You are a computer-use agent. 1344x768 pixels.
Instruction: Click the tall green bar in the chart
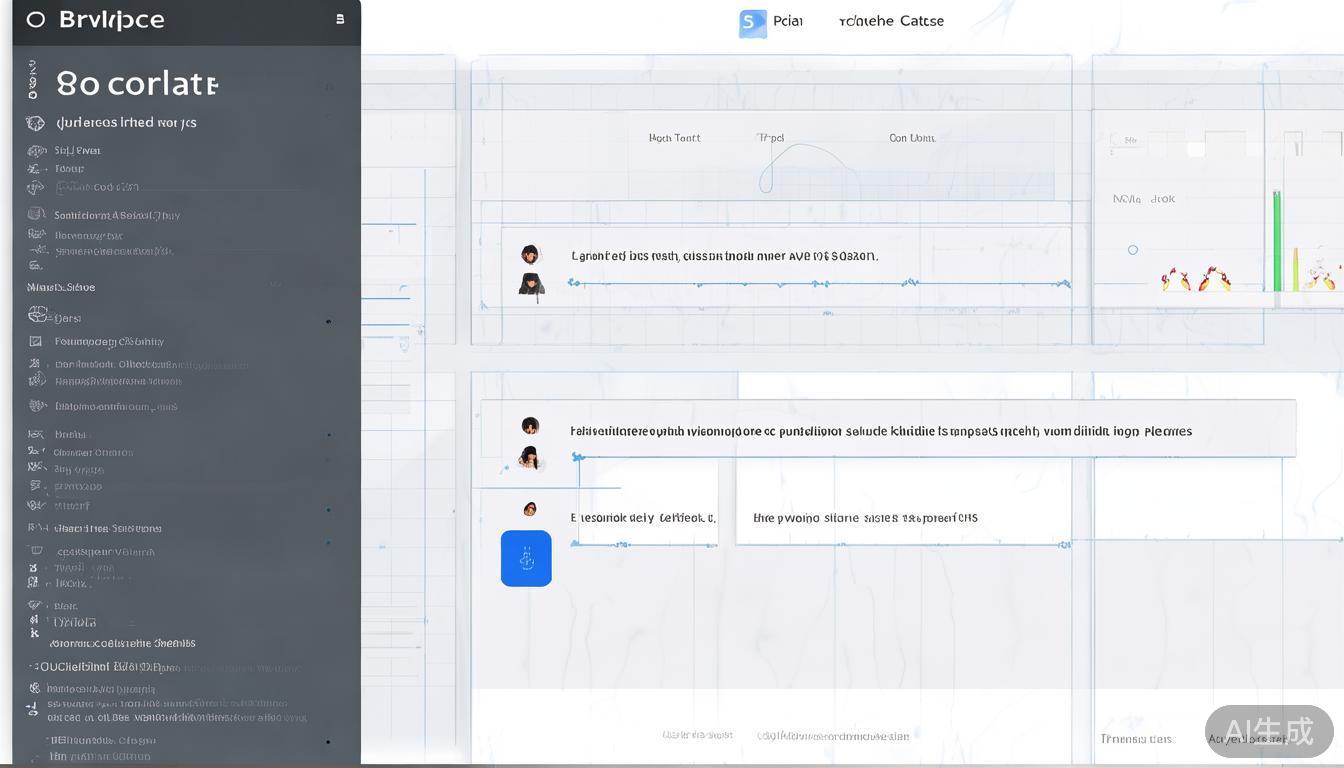1277,240
